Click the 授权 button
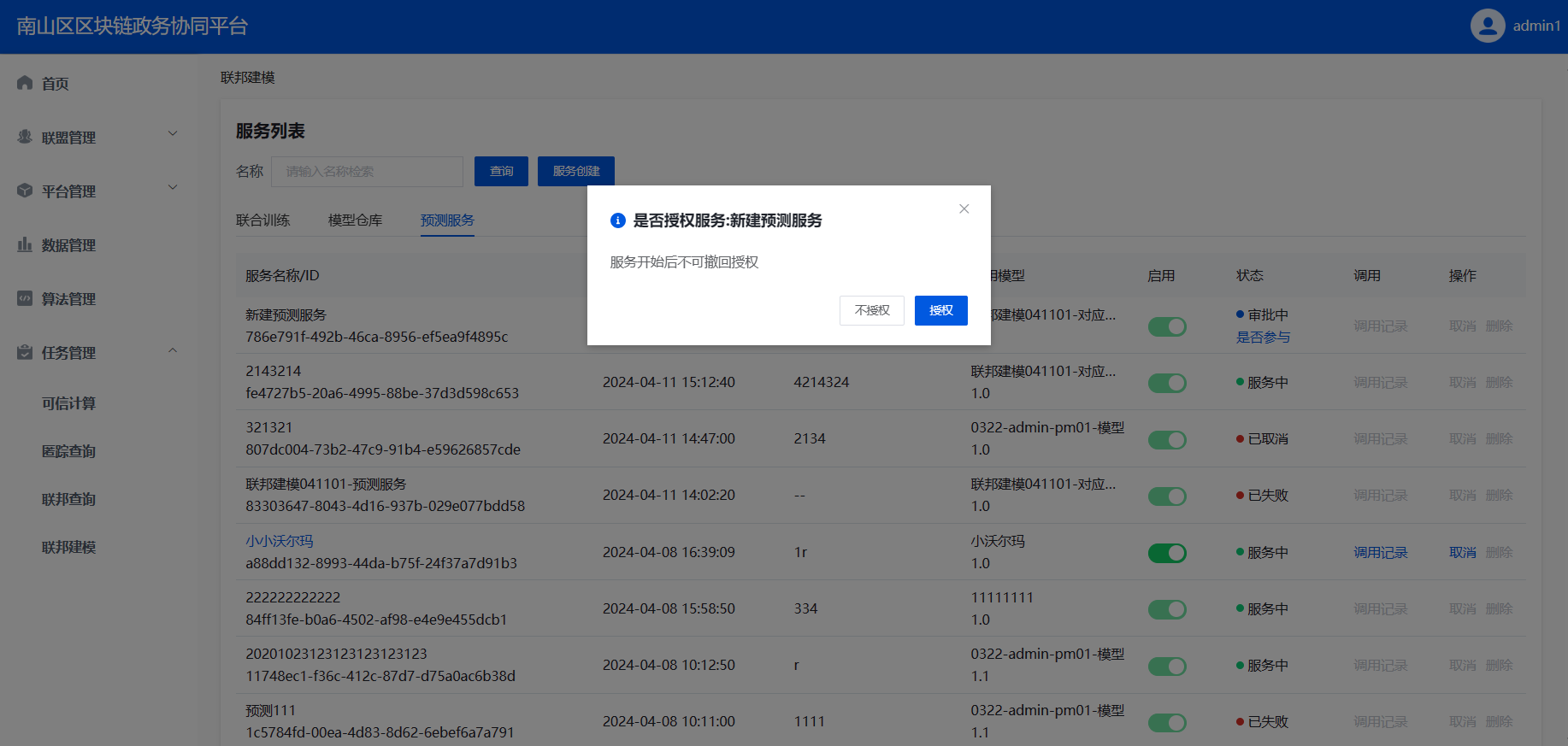Viewport: 1568px width, 746px height. point(940,310)
